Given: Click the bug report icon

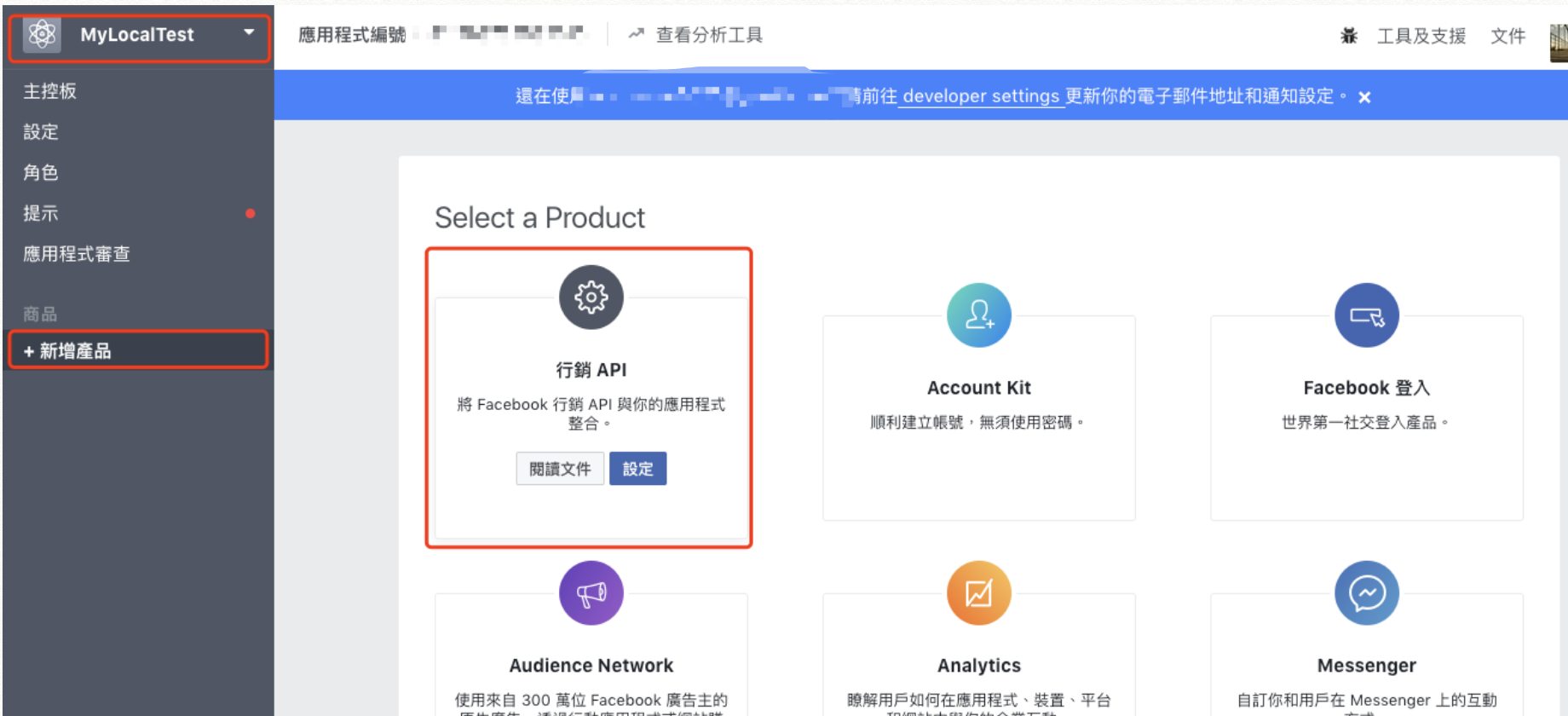Looking at the screenshot, I should pos(1349,36).
